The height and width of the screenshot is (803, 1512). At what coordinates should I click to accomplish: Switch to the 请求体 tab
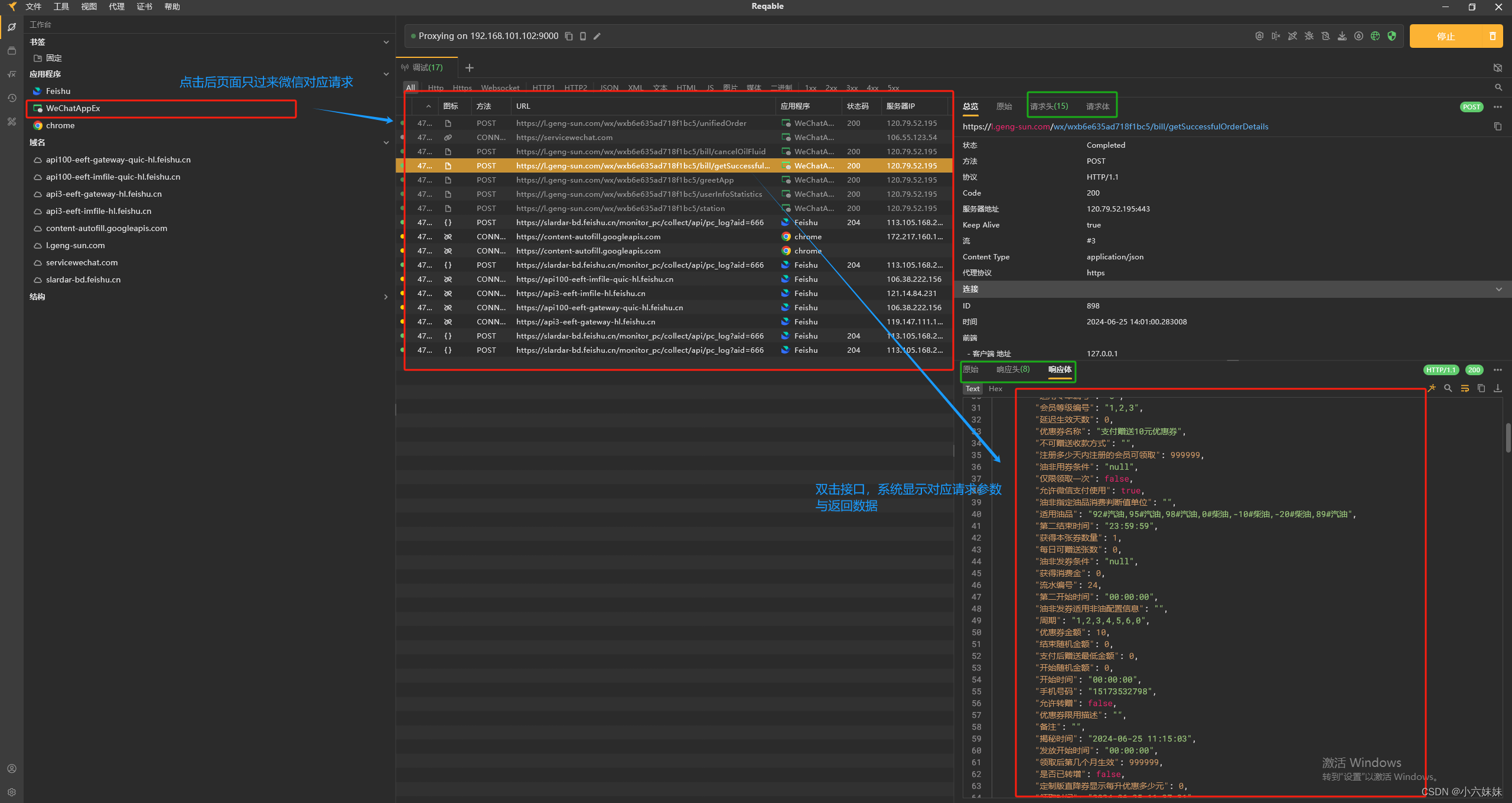(x=1097, y=106)
